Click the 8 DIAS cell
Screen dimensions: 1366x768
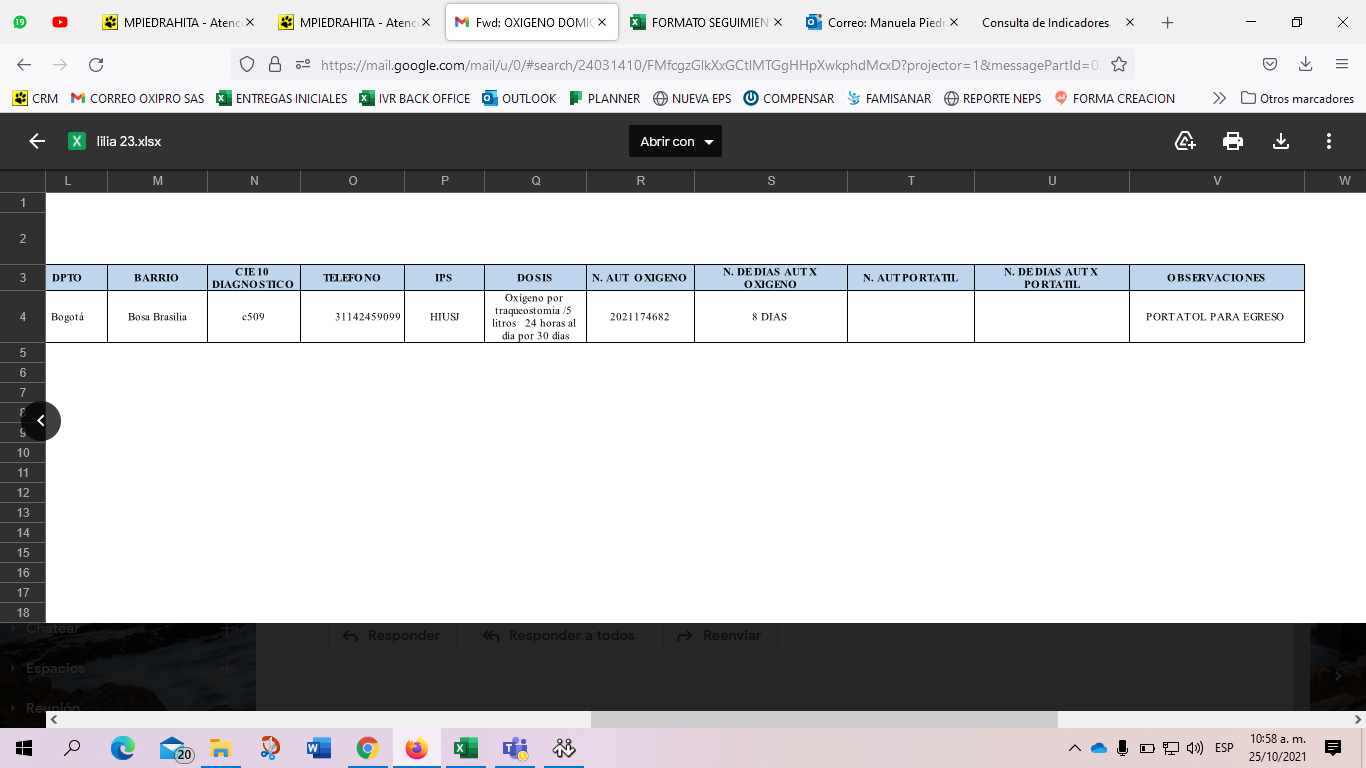[x=770, y=316]
